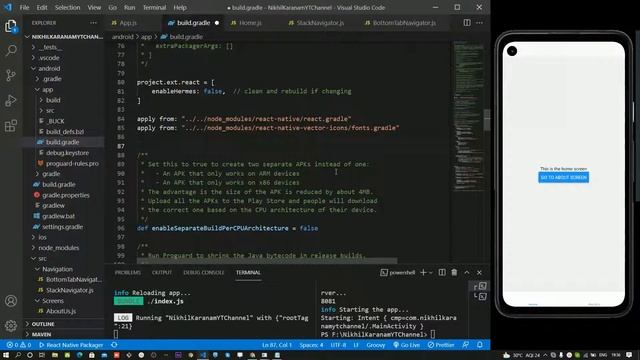The image size is (640, 360).
Task: Show the Debug Console panel tab
Action: tap(204, 272)
